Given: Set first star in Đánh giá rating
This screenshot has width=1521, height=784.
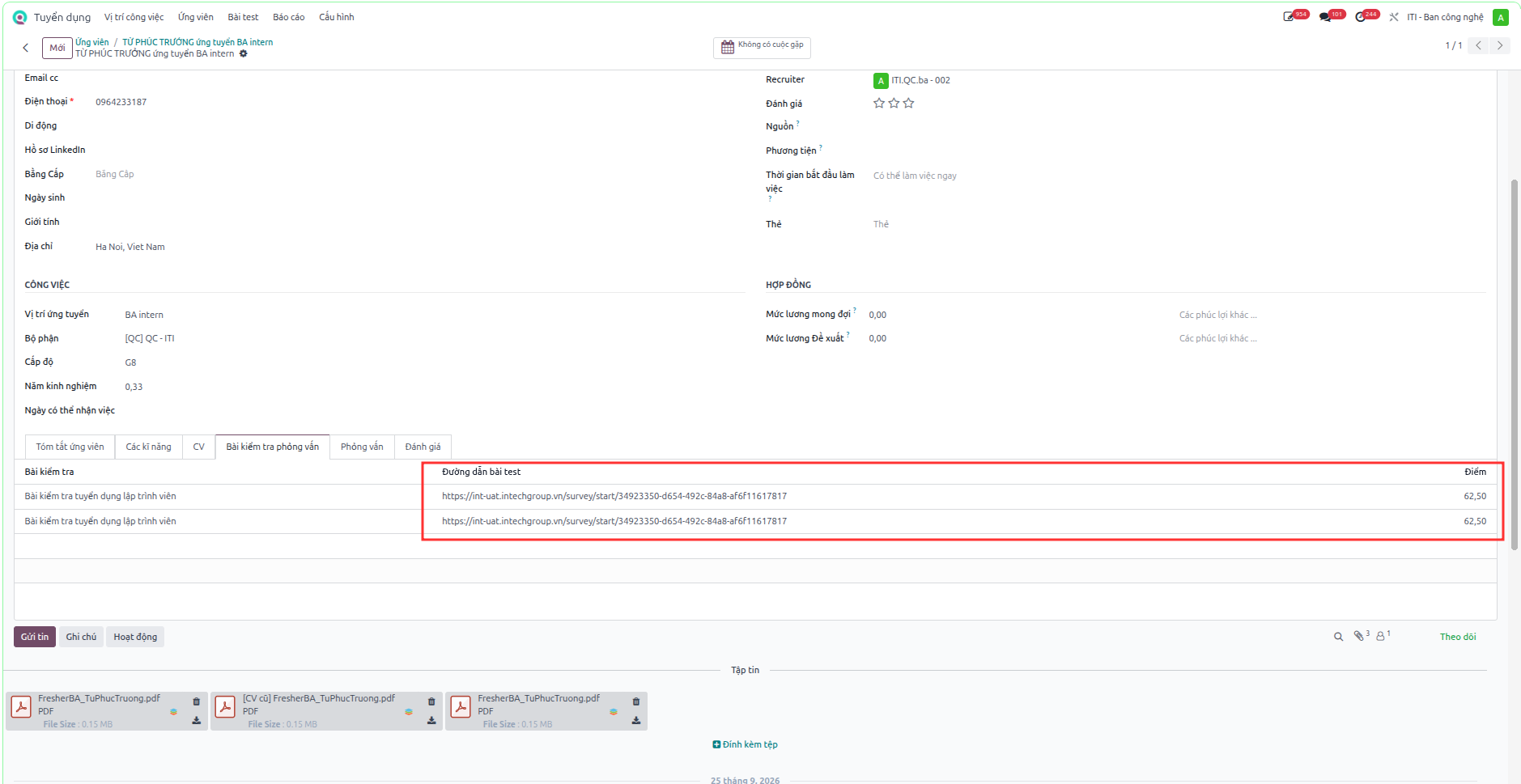Looking at the screenshot, I should click(879, 103).
